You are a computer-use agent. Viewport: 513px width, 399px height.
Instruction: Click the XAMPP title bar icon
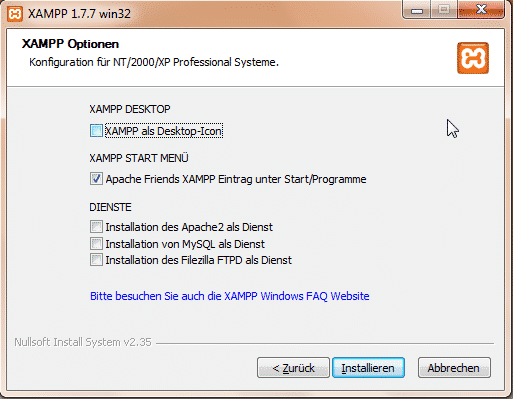[15, 14]
